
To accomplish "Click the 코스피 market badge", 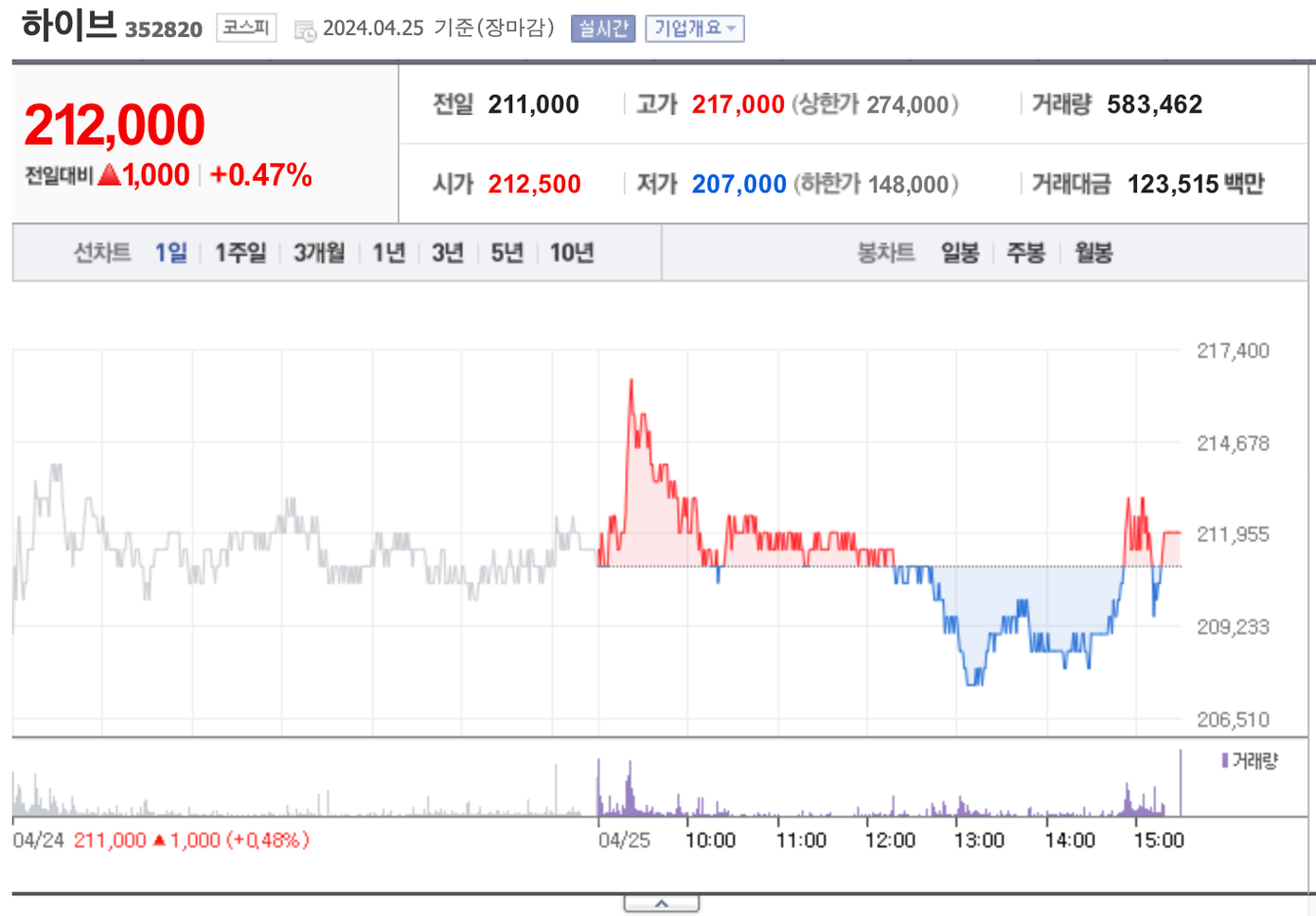I will [246, 27].
